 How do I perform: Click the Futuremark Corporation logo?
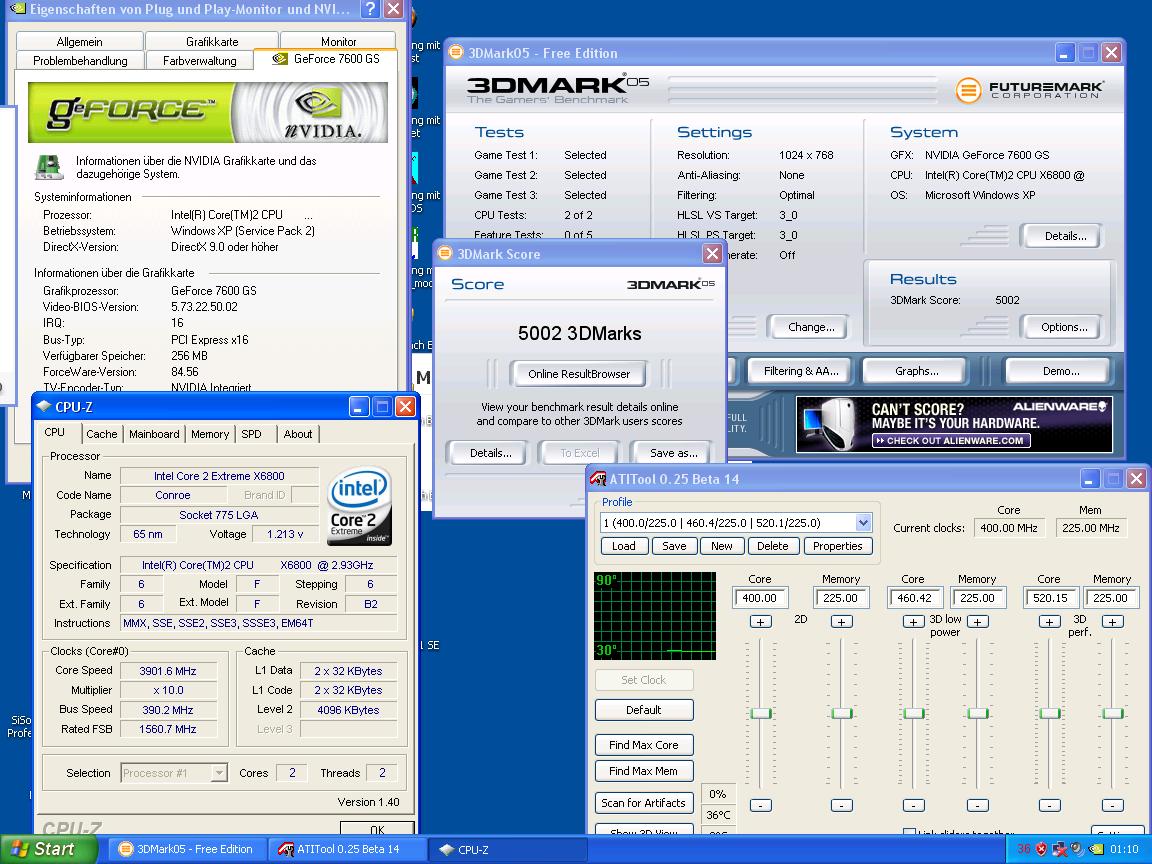click(x=1029, y=90)
